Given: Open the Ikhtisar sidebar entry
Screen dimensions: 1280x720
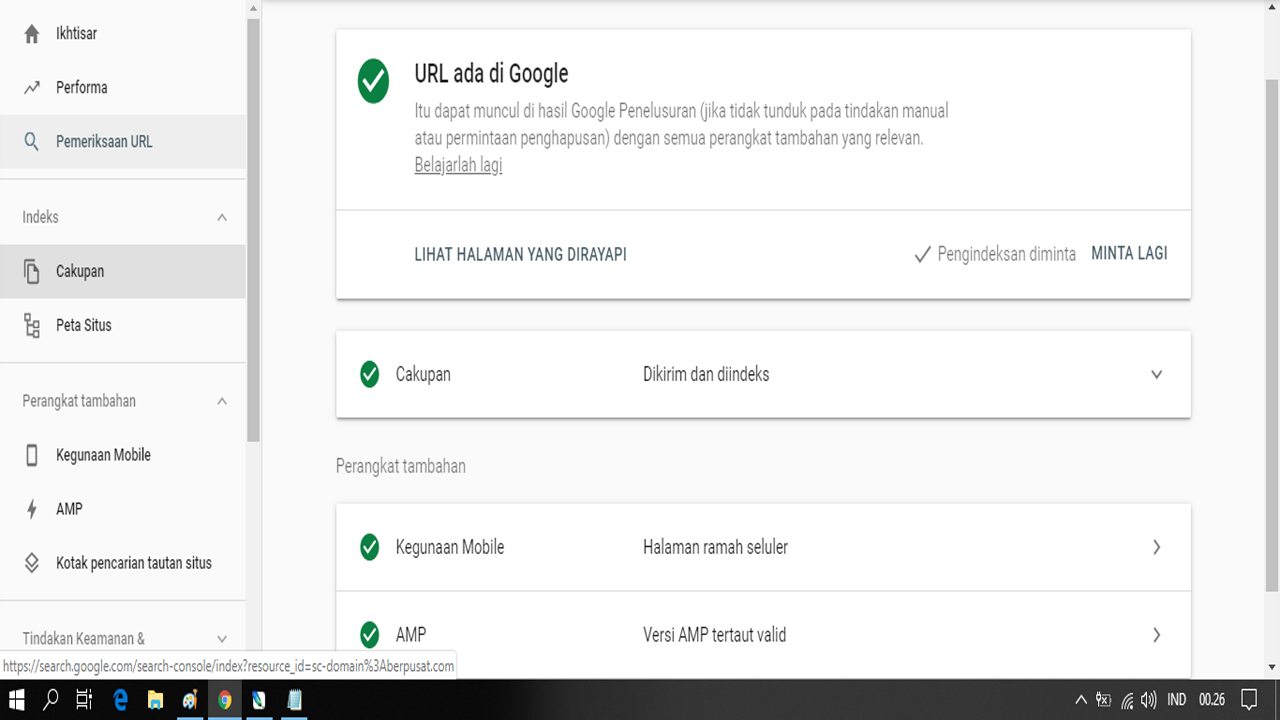Looking at the screenshot, I should (x=31, y=33).
